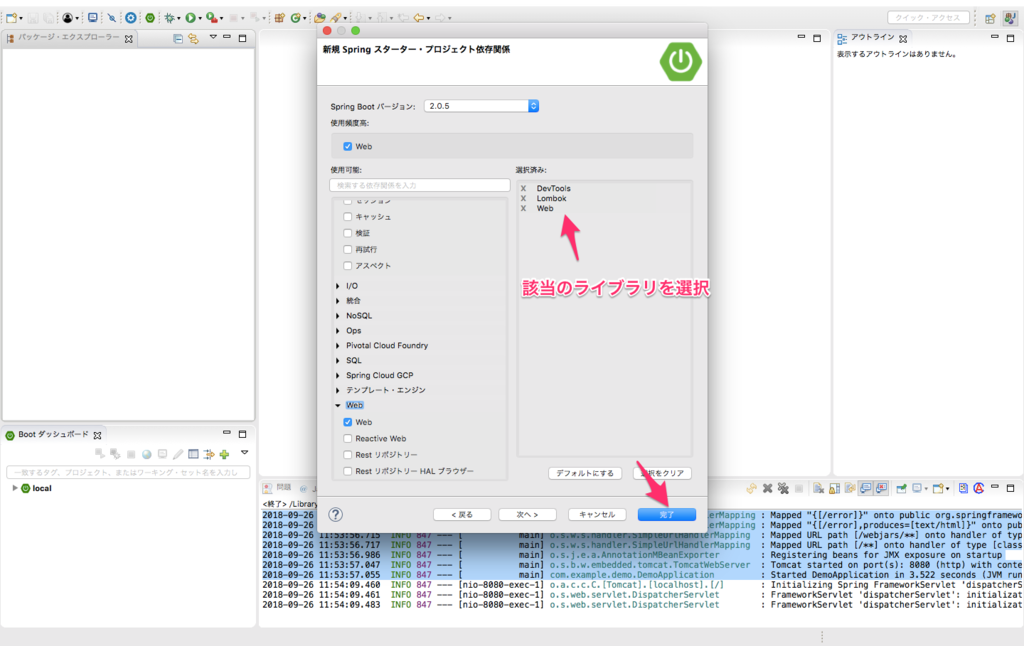Click the デフォルトにする button
1024x646 pixels.
tap(585, 473)
